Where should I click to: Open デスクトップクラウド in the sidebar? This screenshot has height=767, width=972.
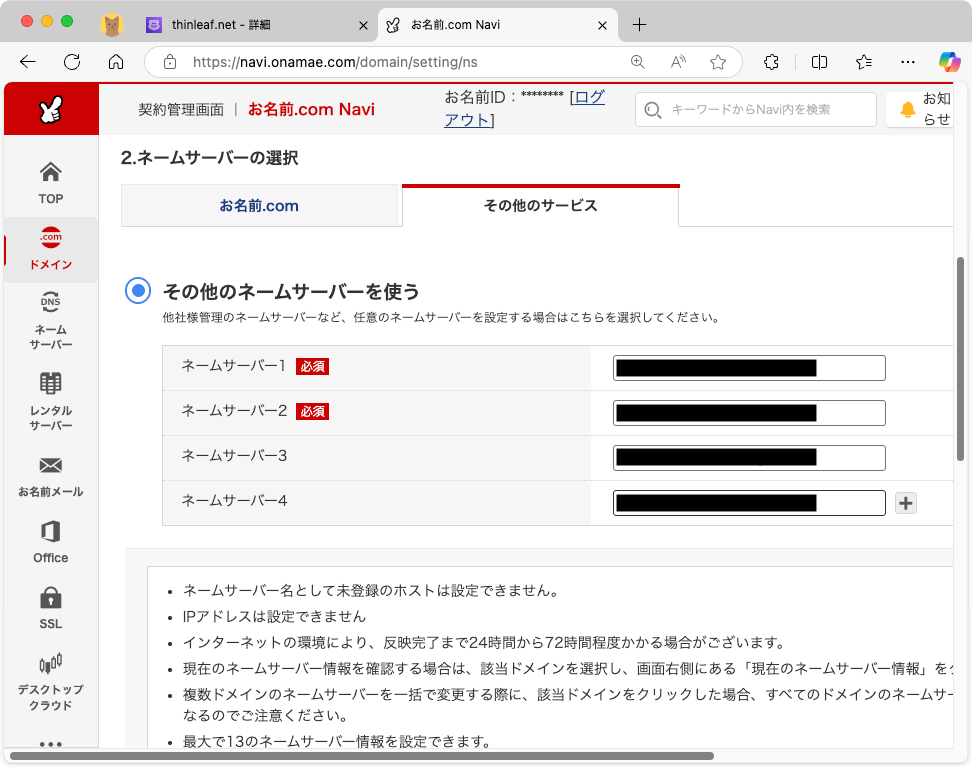tap(51, 682)
